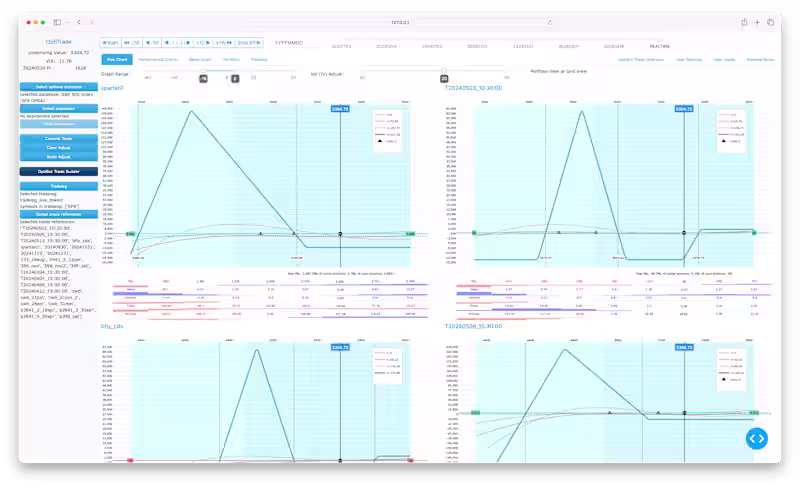This screenshot has width=800, height=488.
Task: Switch to the Tradelog tab
Action: coord(259,60)
